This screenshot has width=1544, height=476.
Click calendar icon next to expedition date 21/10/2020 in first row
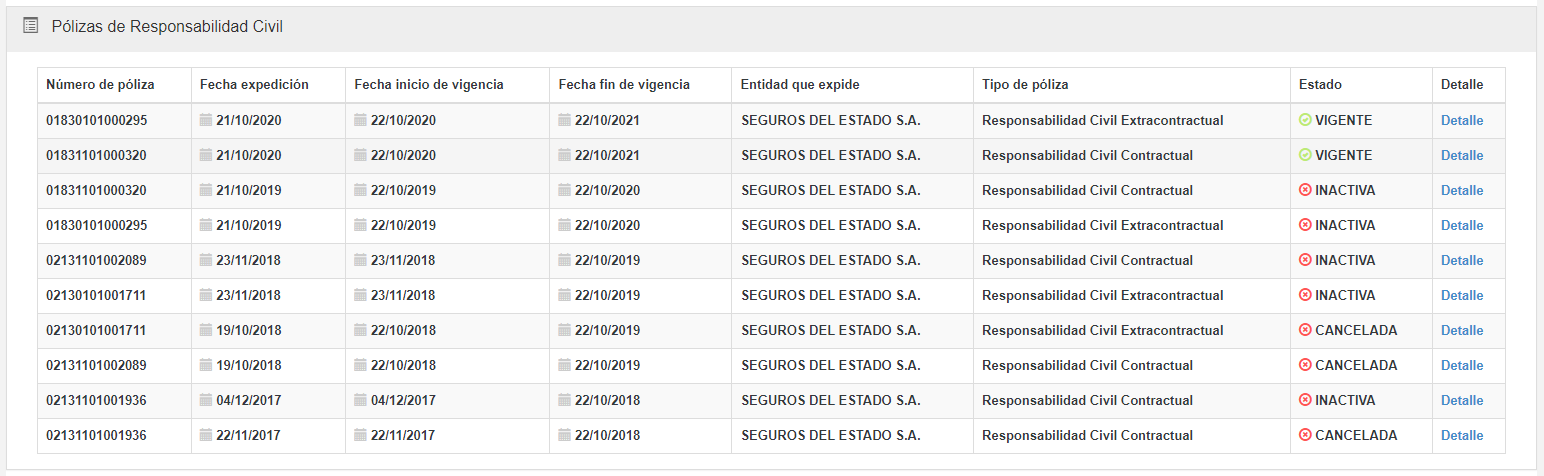206,121
